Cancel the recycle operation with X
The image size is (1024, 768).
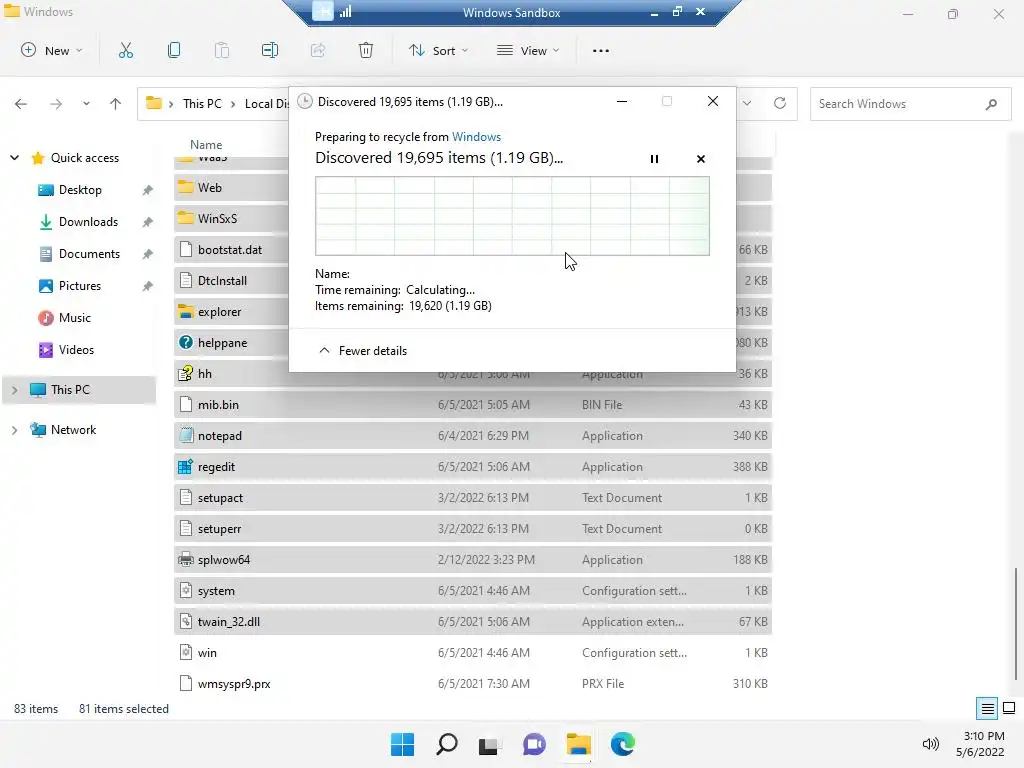click(x=701, y=159)
